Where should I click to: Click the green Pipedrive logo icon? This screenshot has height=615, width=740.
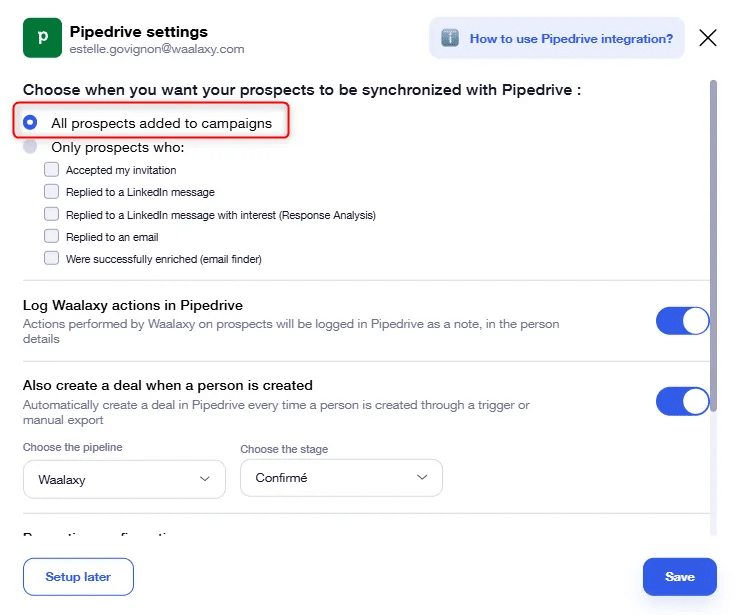(42, 38)
